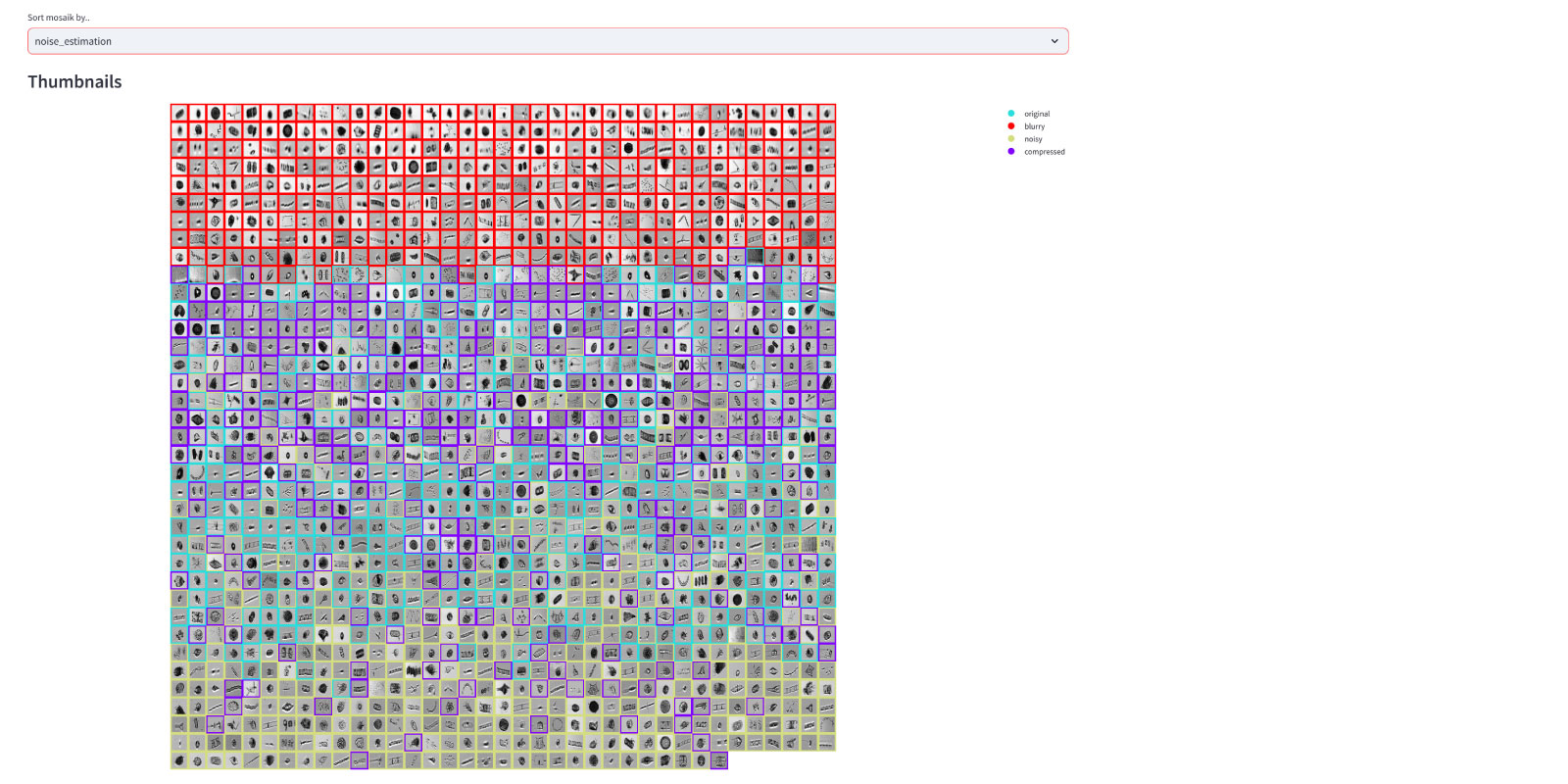
Task: Toggle the "noisy" legend entry
Action: pyautogui.click(x=1026, y=139)
